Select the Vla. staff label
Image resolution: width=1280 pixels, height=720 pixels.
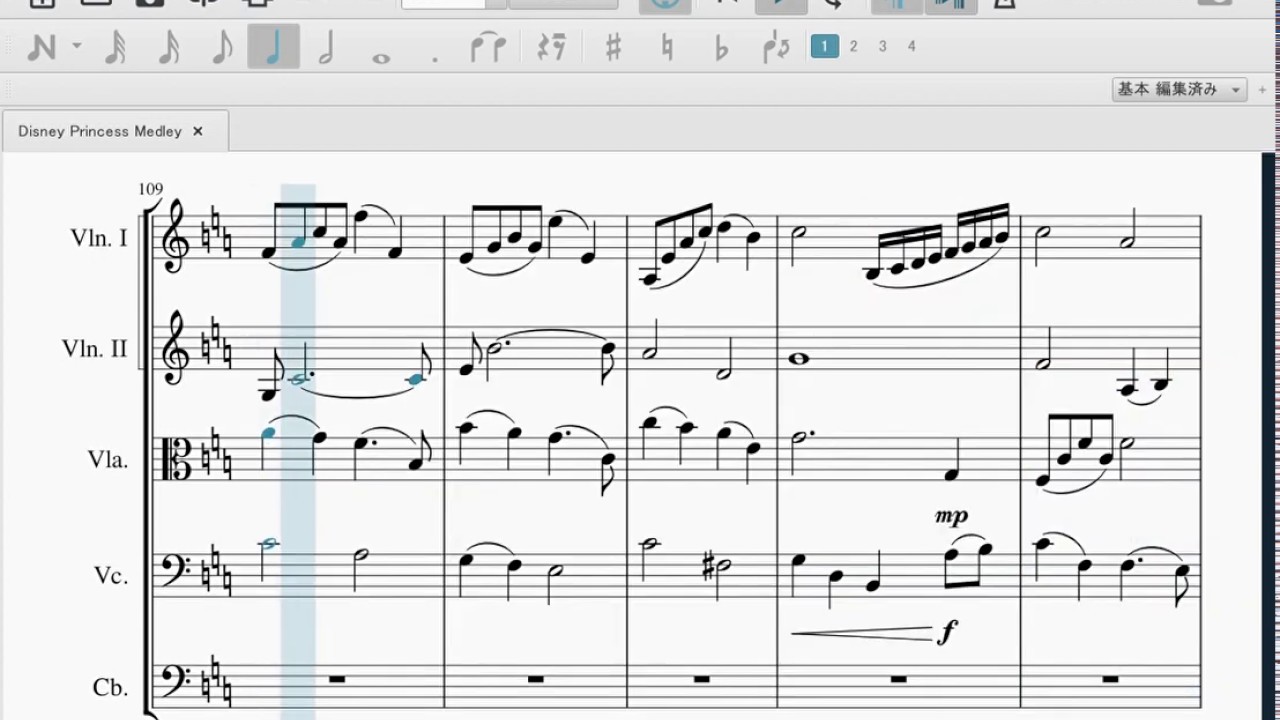[108, 460]
